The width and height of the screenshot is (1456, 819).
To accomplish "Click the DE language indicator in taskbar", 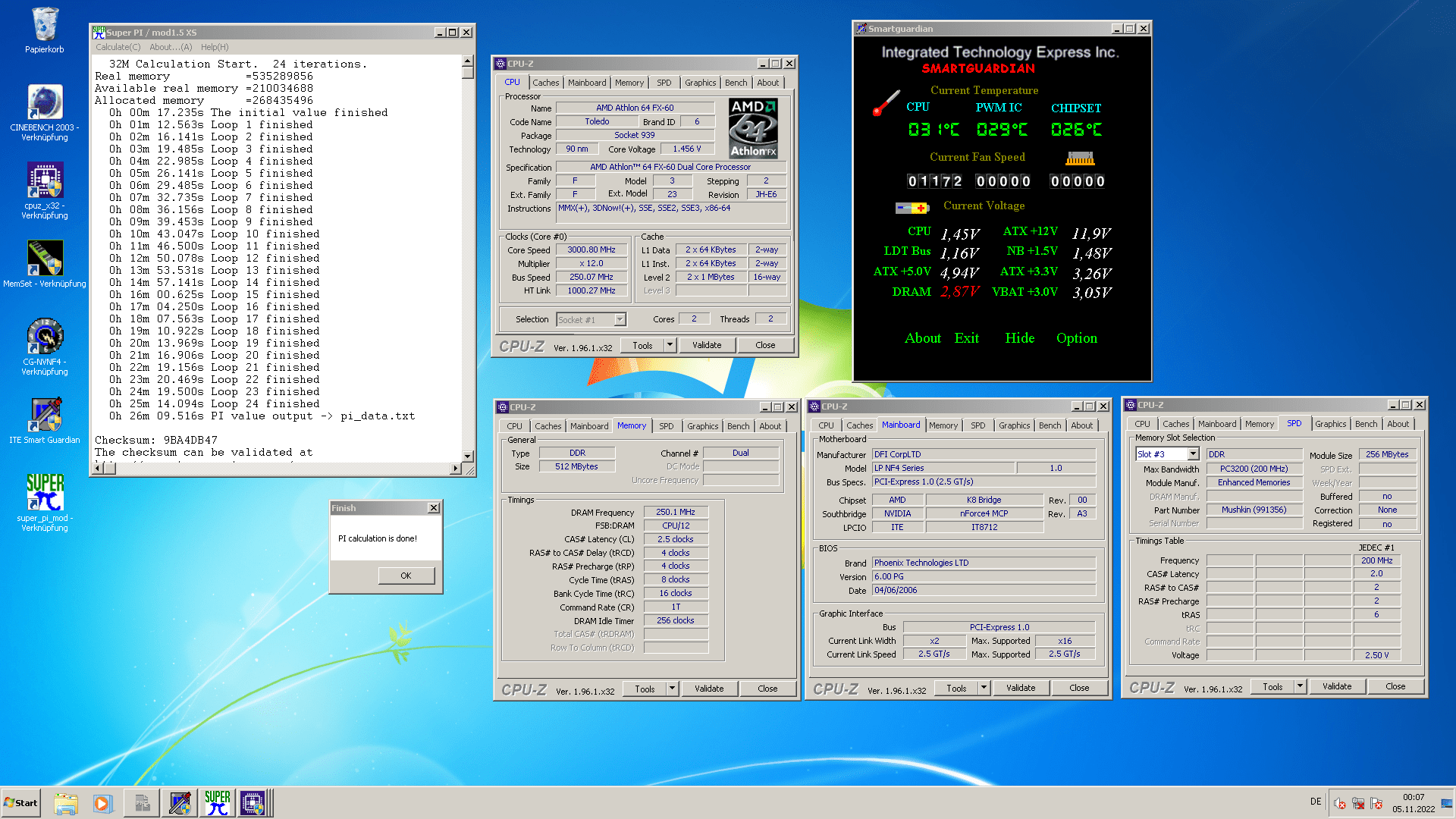I will pos(1316,802).
